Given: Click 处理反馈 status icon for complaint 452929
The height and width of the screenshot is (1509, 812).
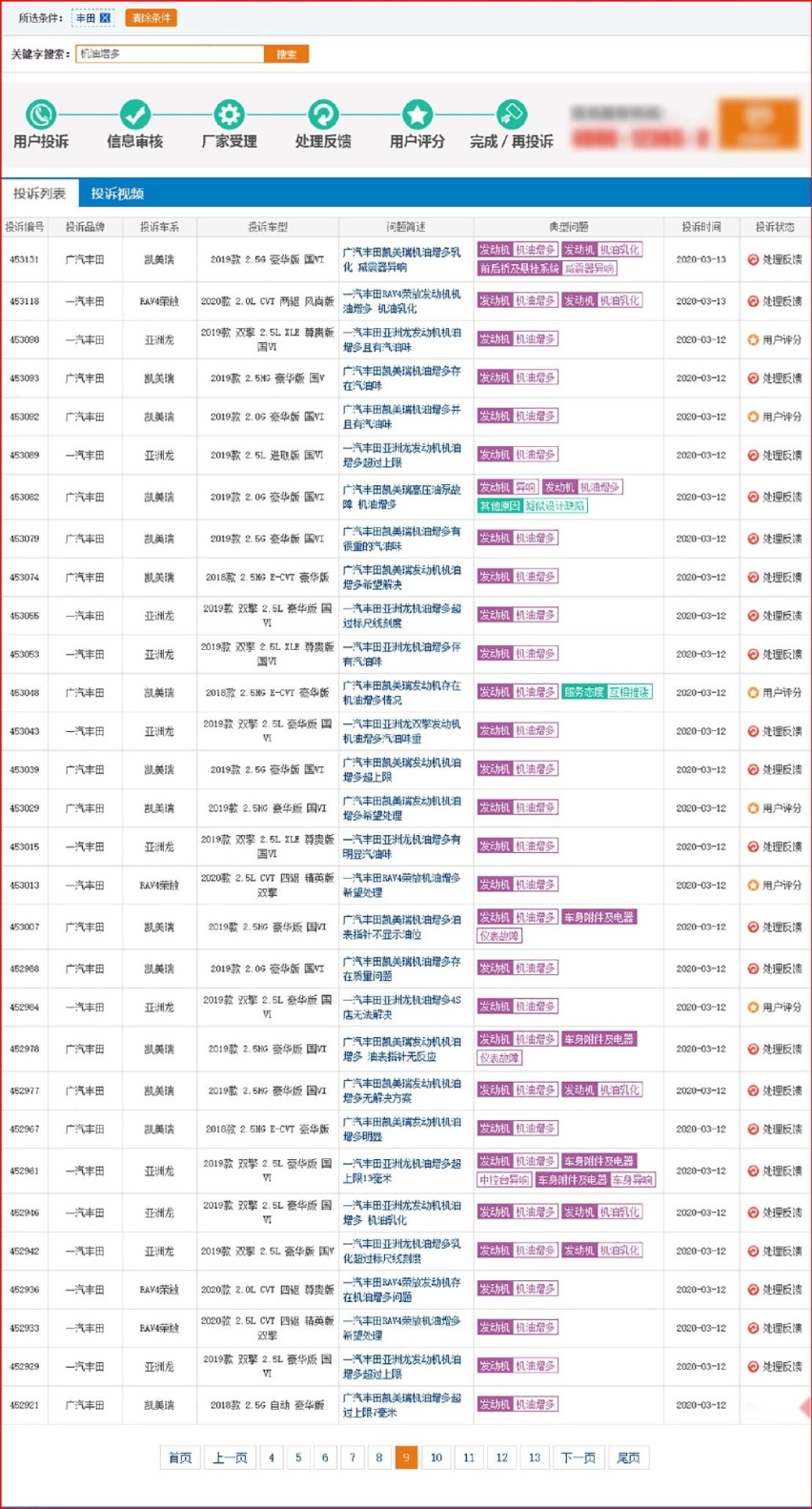Looking at the screenshot, I should pos(753,1367).
